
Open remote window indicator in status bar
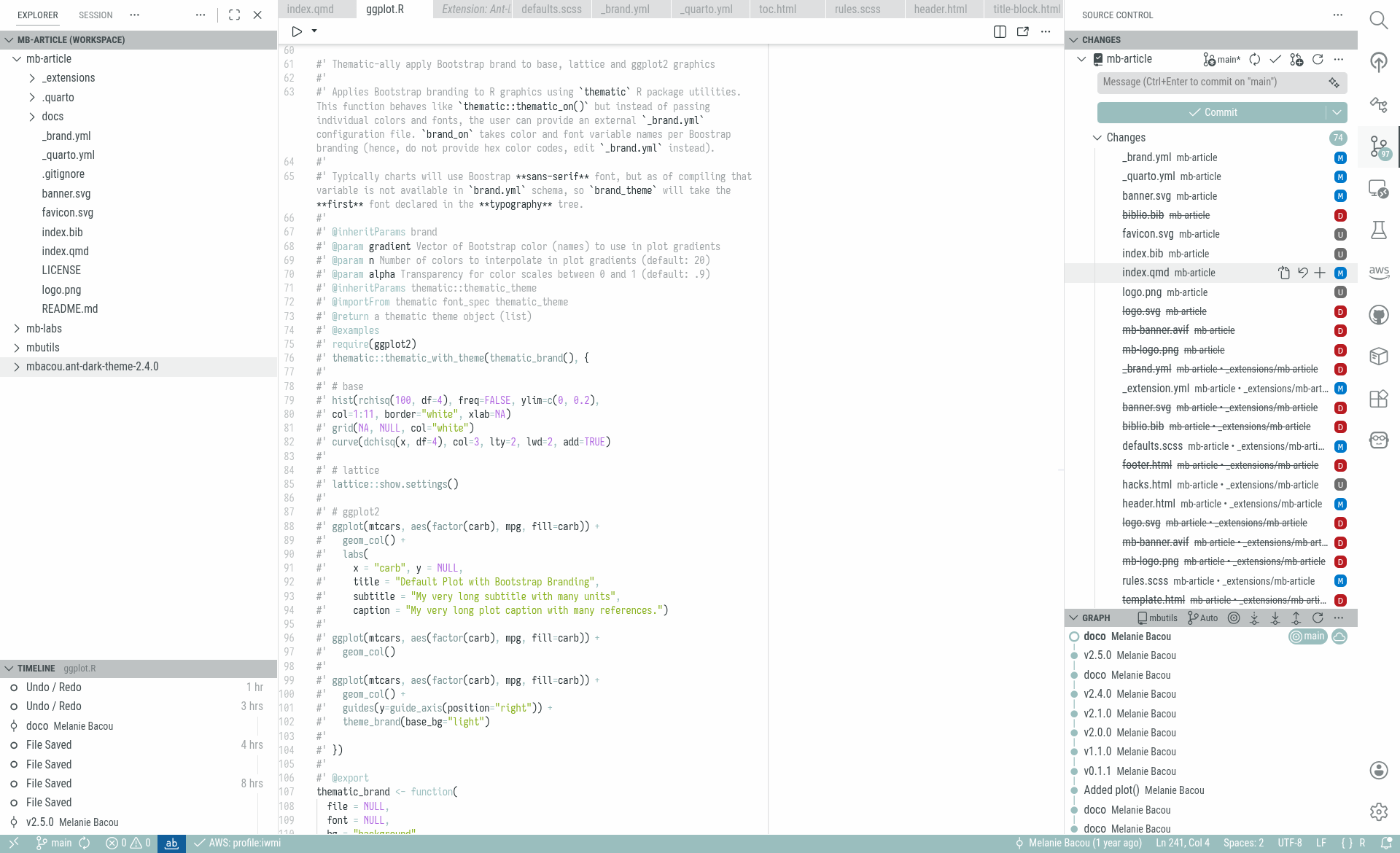coord(14,844)
